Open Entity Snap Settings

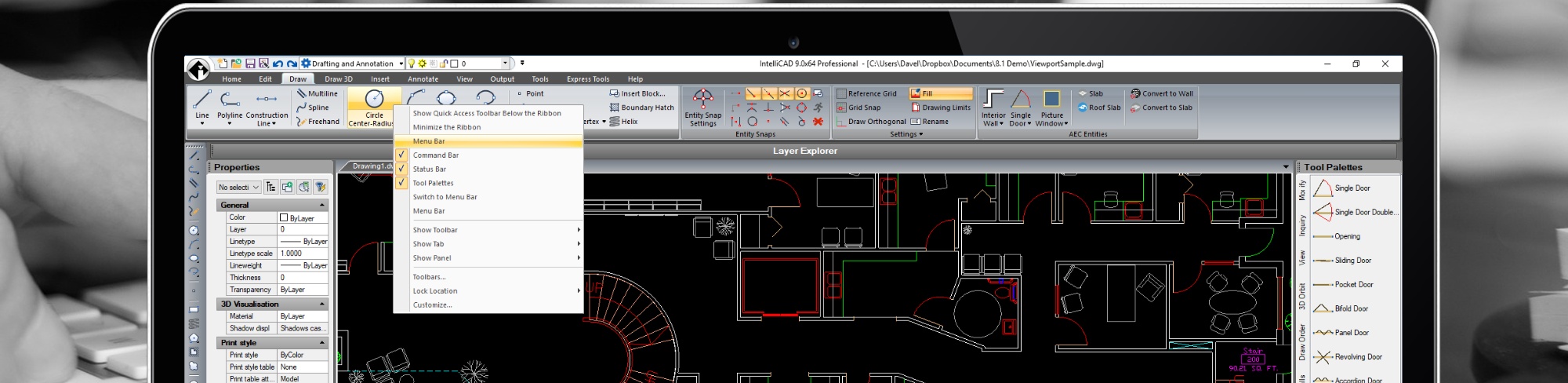[703, 108]
